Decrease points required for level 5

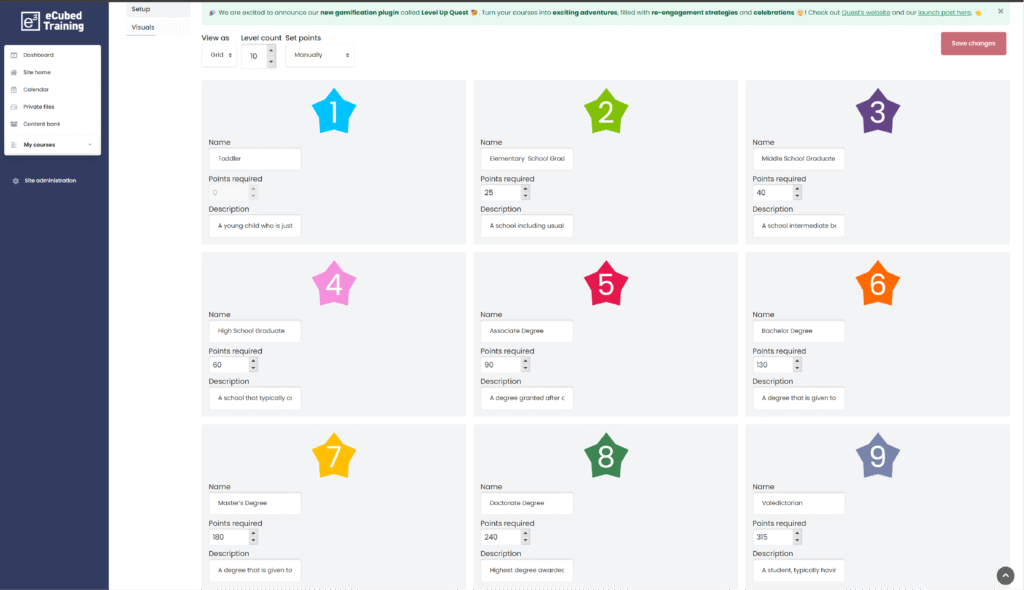pyautogui.click(x=526, y=369)
